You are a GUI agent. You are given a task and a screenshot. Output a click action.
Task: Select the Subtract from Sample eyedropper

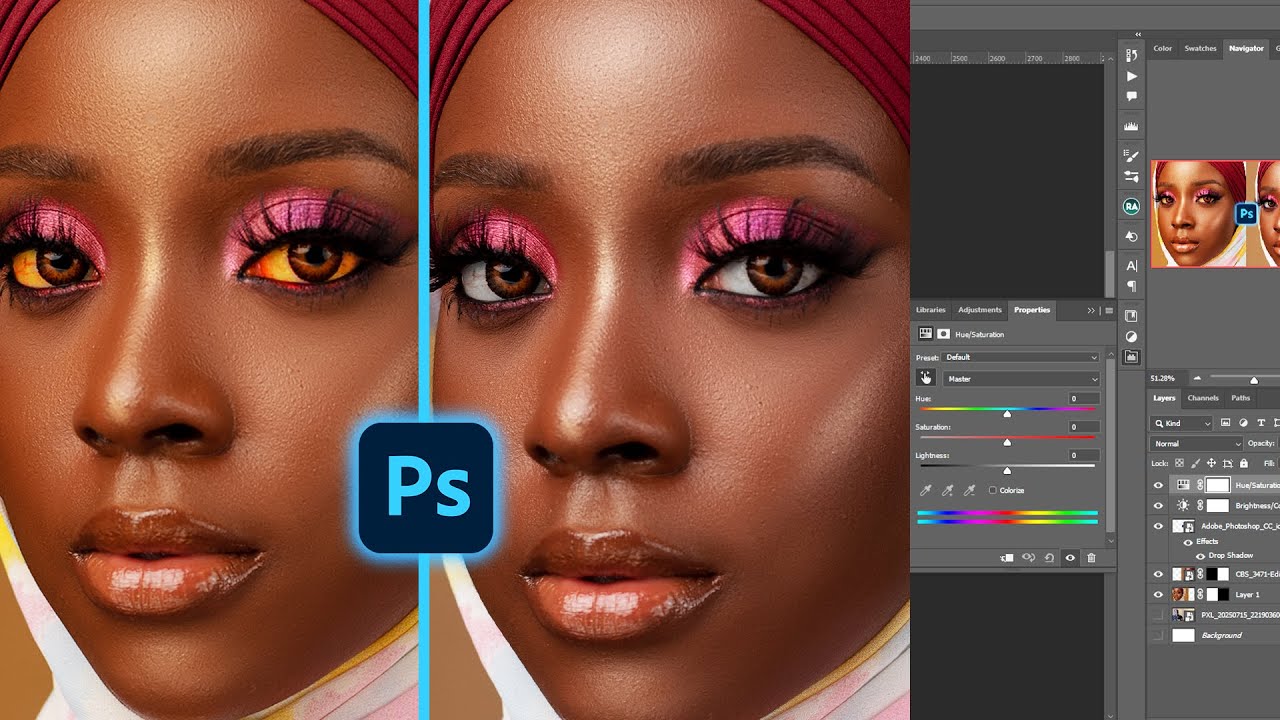(x=969, y=490)
